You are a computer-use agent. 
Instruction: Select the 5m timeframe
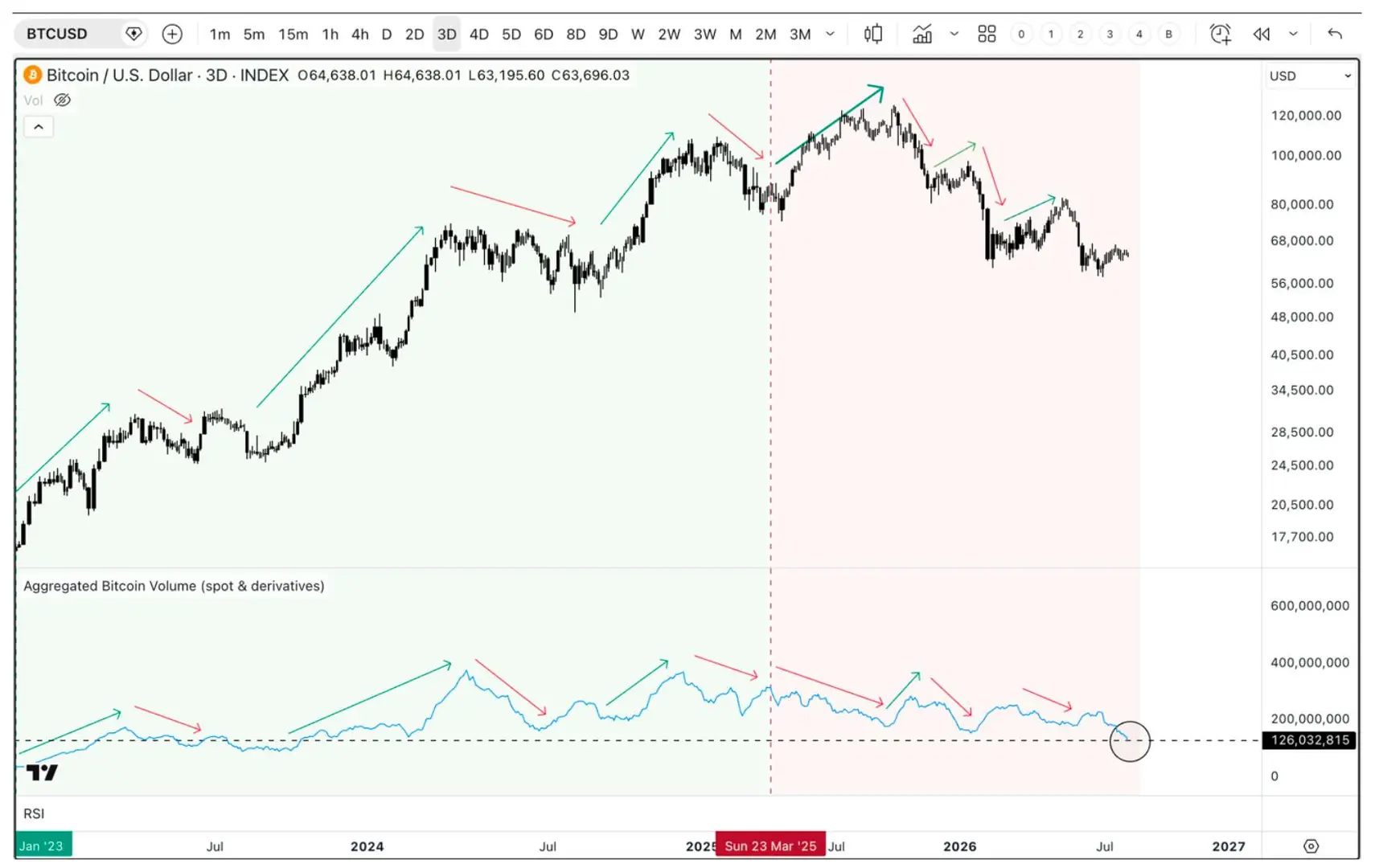[x=254, y=35]
